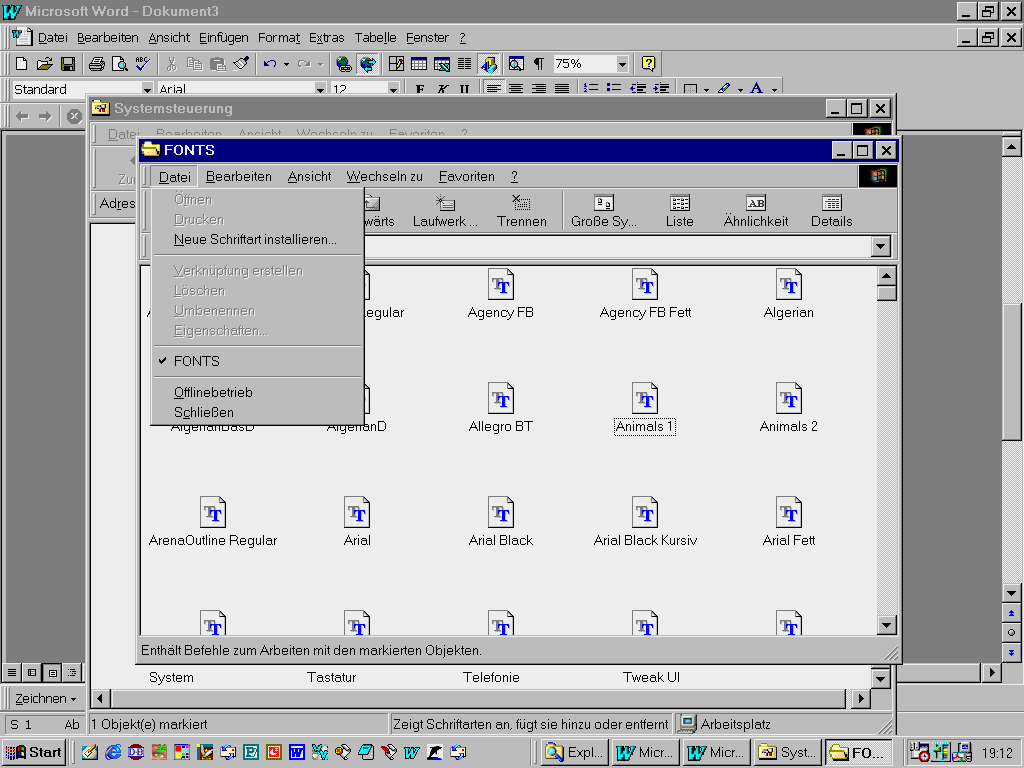1024x768 pixels.
Task: Open the Einfügen menu in Word
Action: 223,38
